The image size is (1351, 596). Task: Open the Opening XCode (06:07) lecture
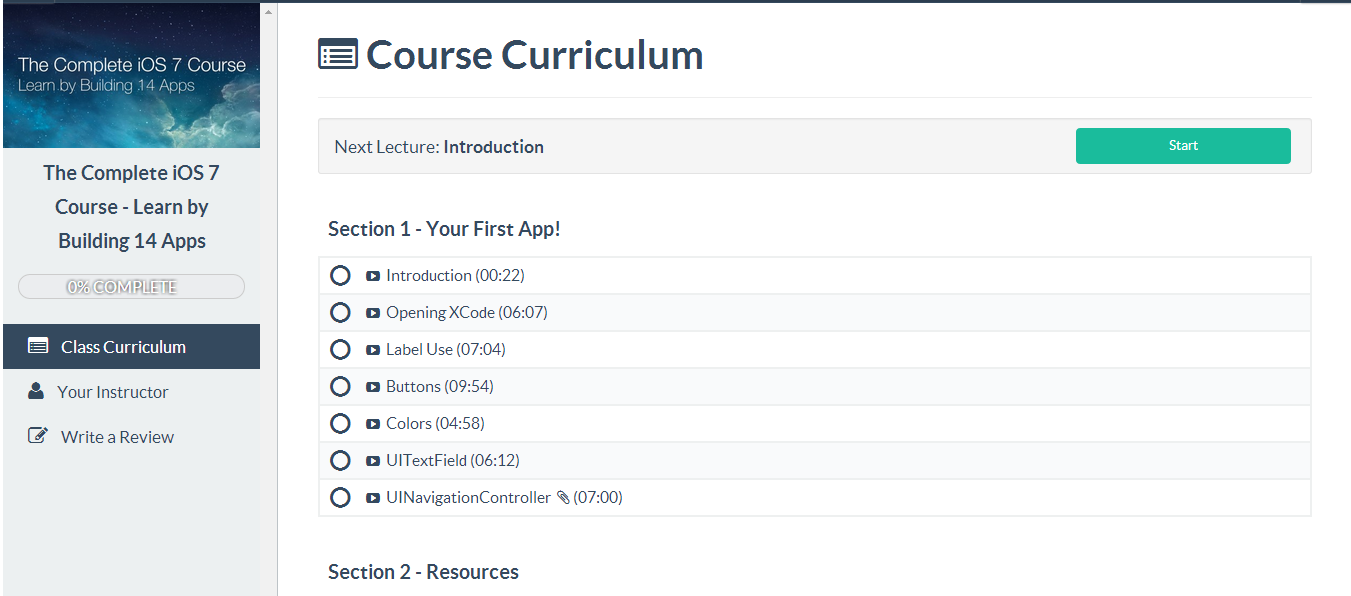coord(467,313)
